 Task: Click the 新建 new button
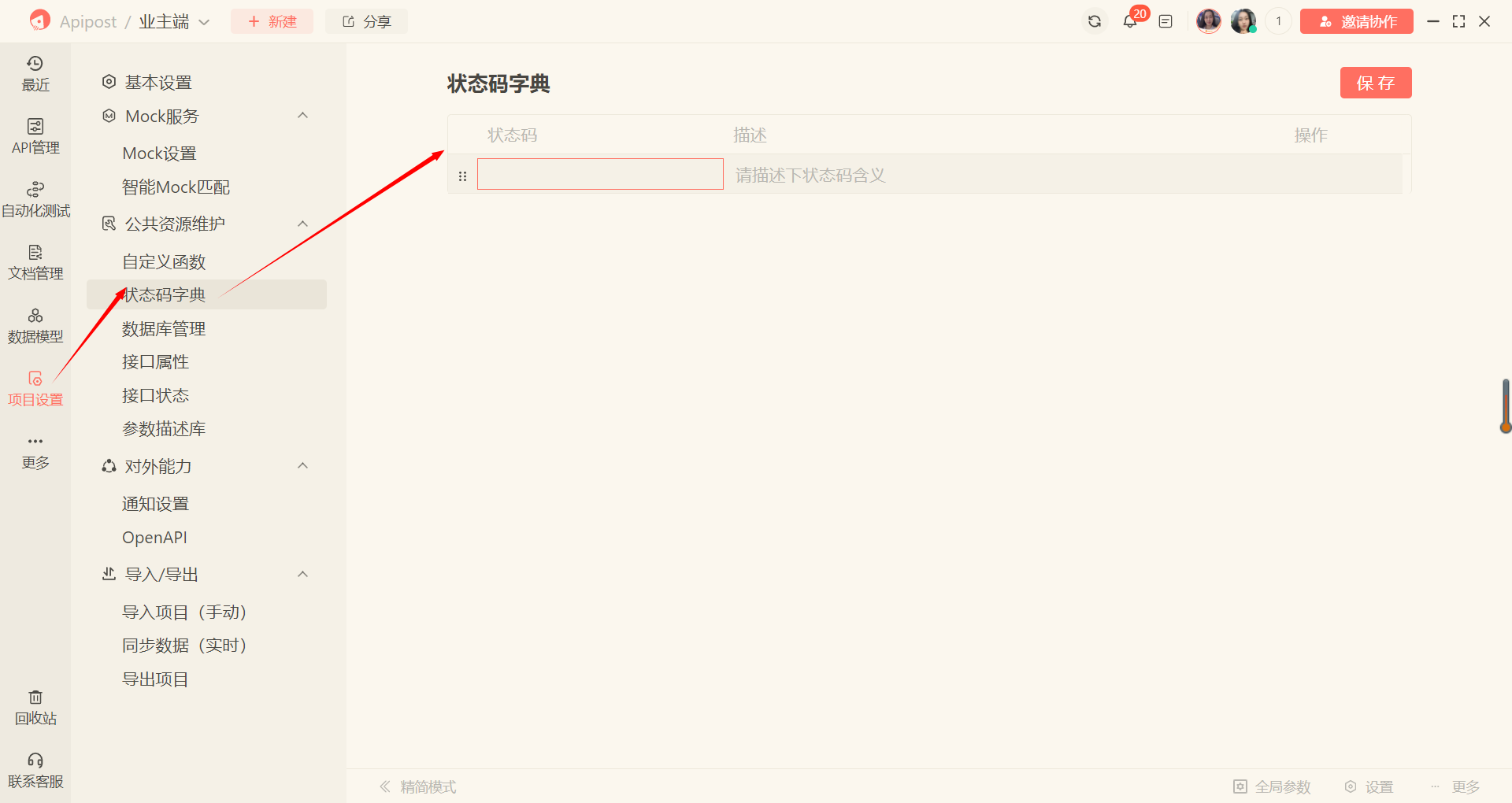tap(272, 21)
